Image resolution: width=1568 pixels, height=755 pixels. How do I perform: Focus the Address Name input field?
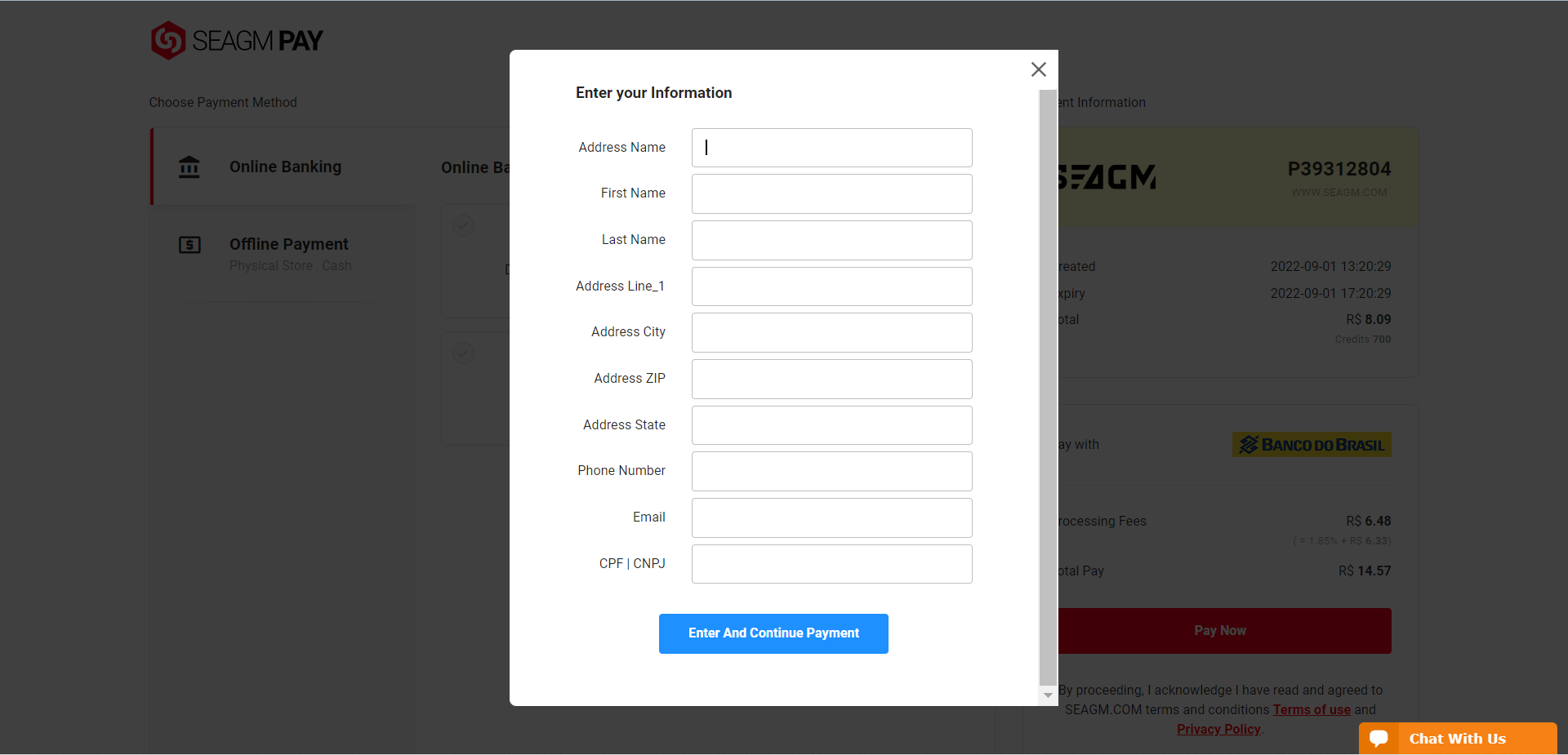point(831,148)
